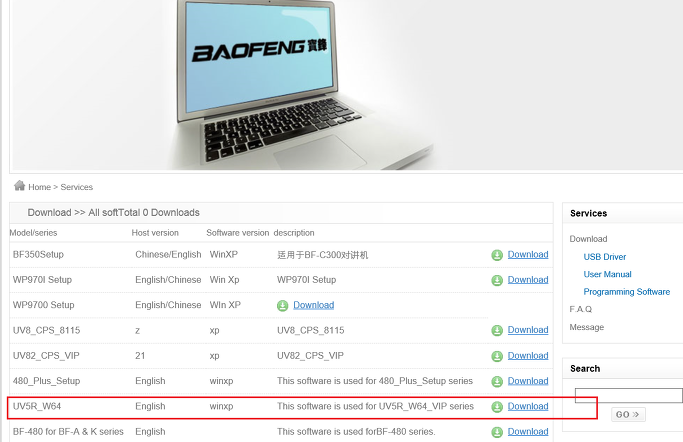Click green download icon for BF-480 series
Image resolution: width=683 pixels, height=442 pixels.
[x=497, y=432]
